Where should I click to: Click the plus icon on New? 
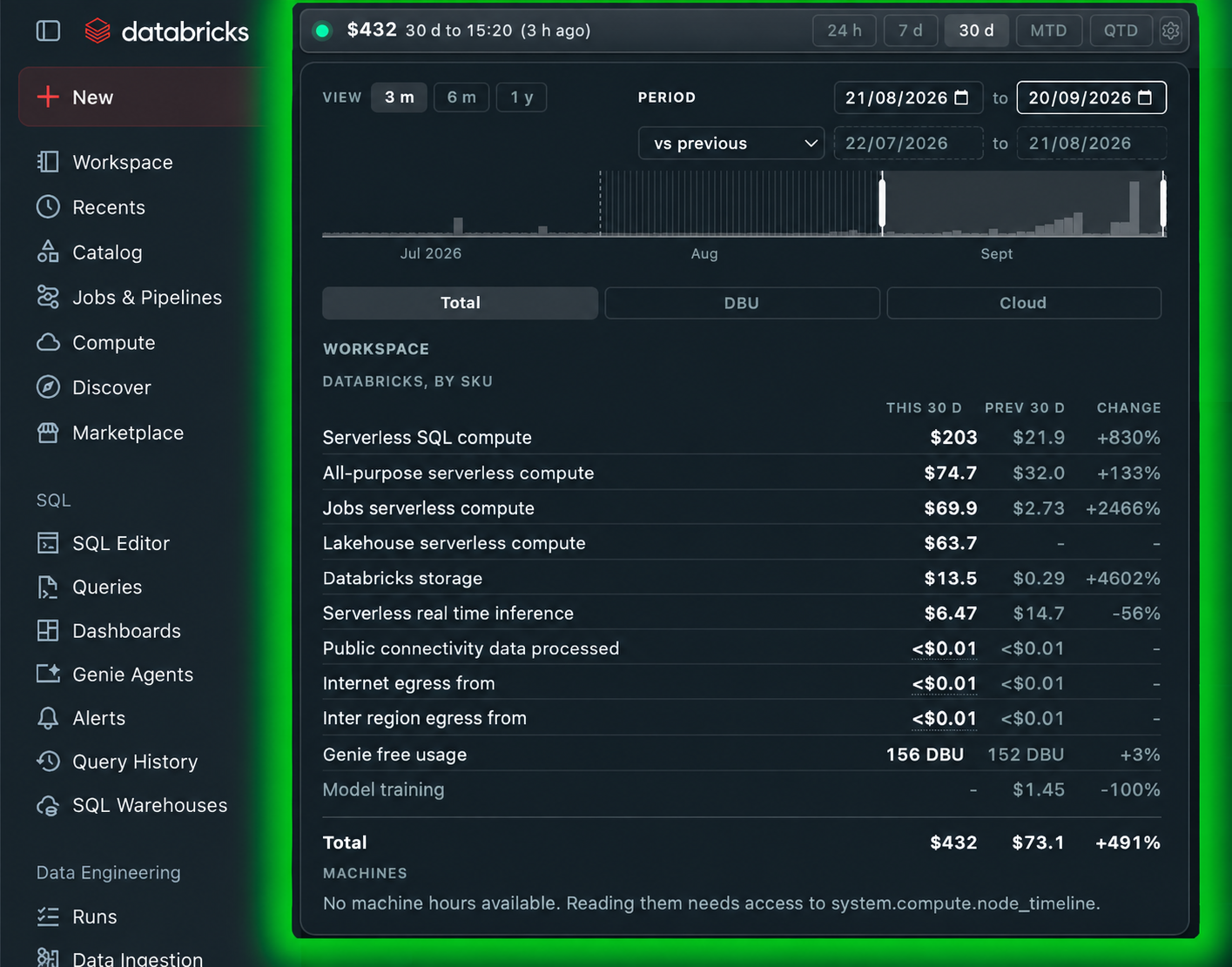tap(48, 97)
